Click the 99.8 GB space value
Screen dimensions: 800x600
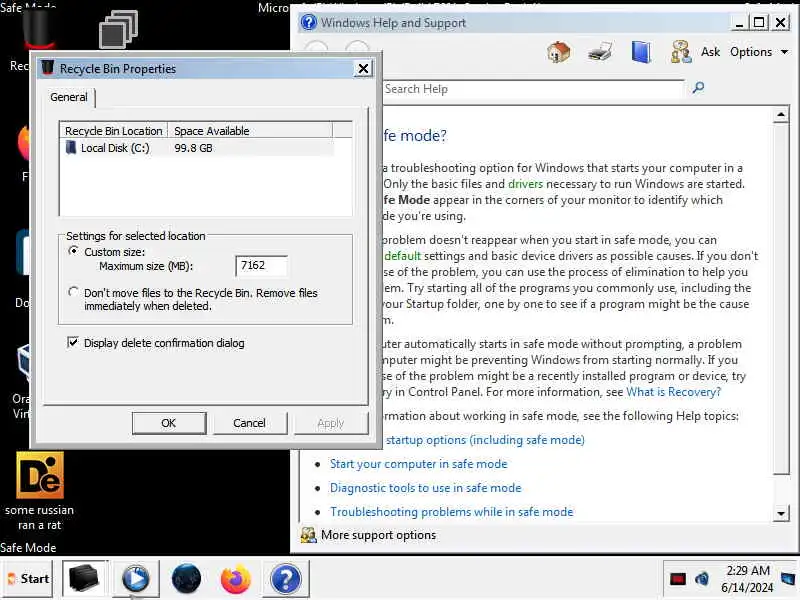pos(193,148)
